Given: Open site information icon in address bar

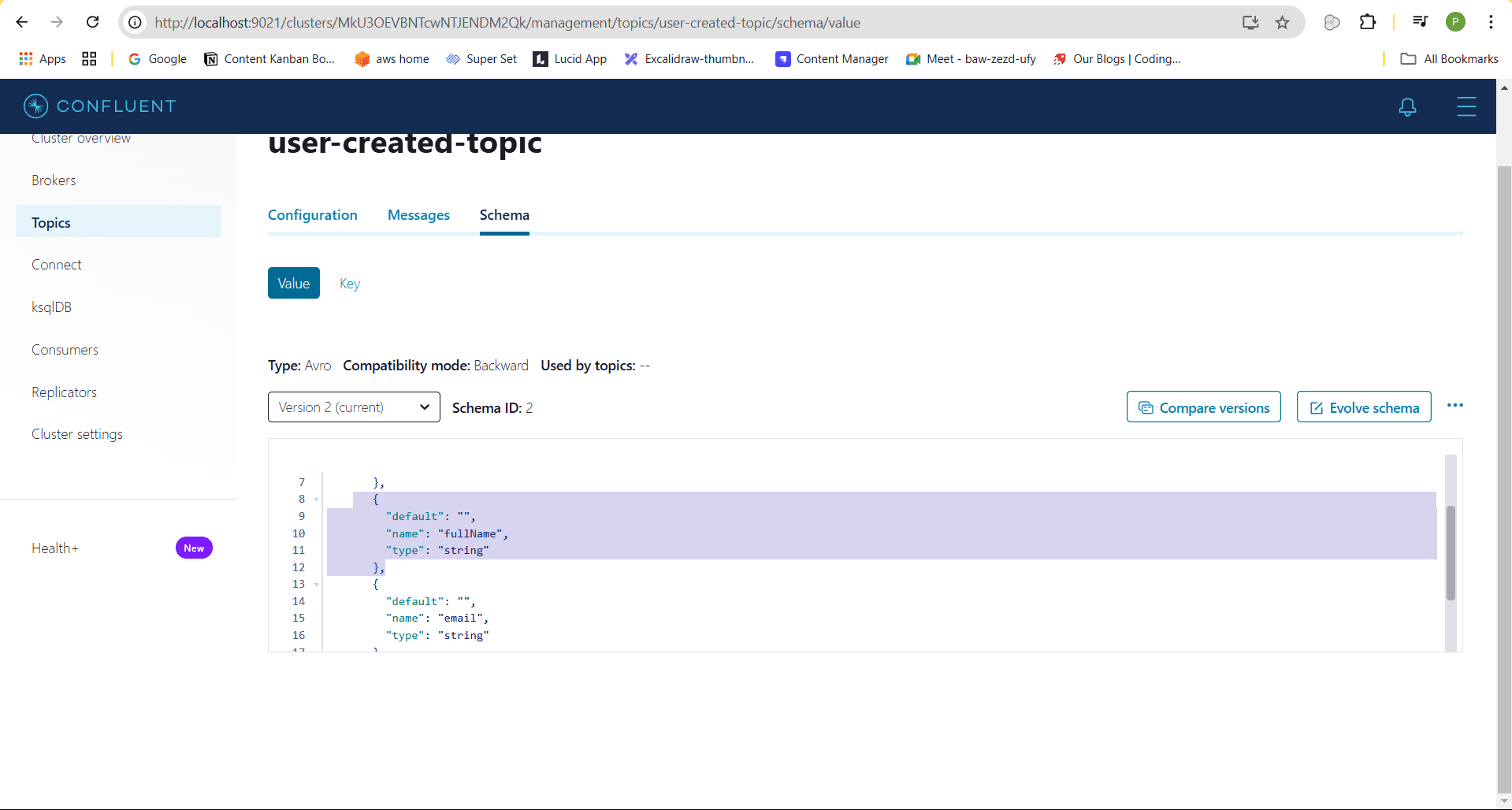Looking at the screenshot, I should pyautogui.click(x=136, y=22).
